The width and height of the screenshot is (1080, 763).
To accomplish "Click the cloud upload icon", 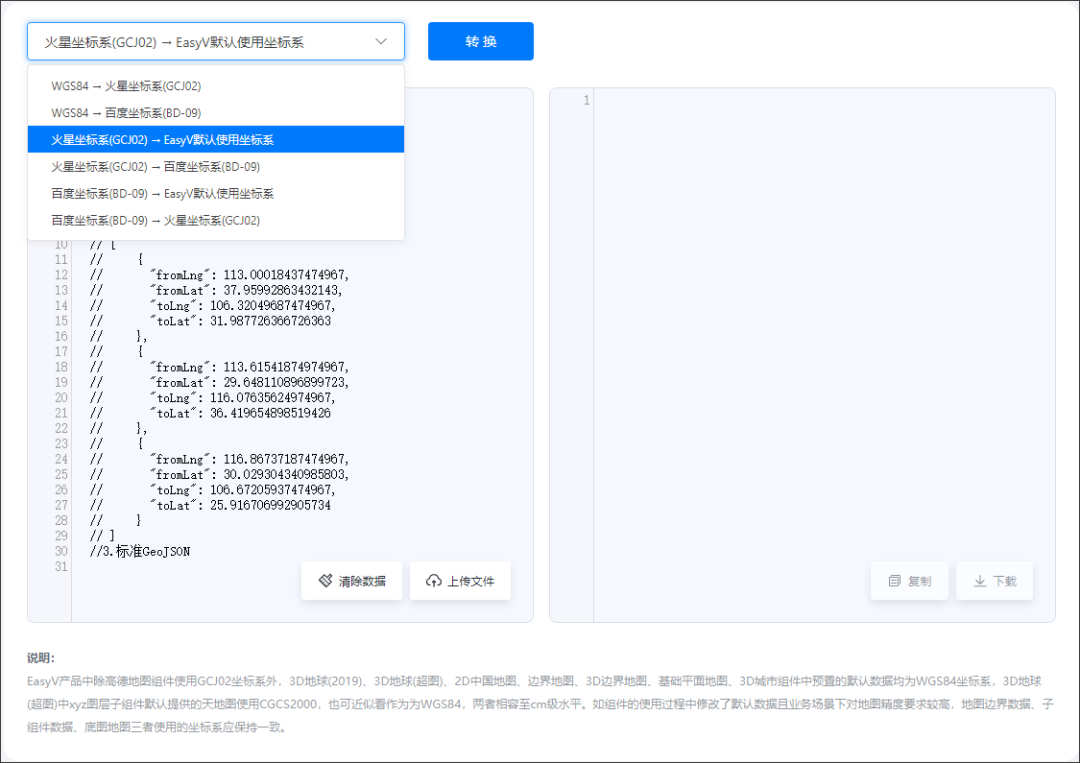I will pyautogui.click(x=433, y=581).
